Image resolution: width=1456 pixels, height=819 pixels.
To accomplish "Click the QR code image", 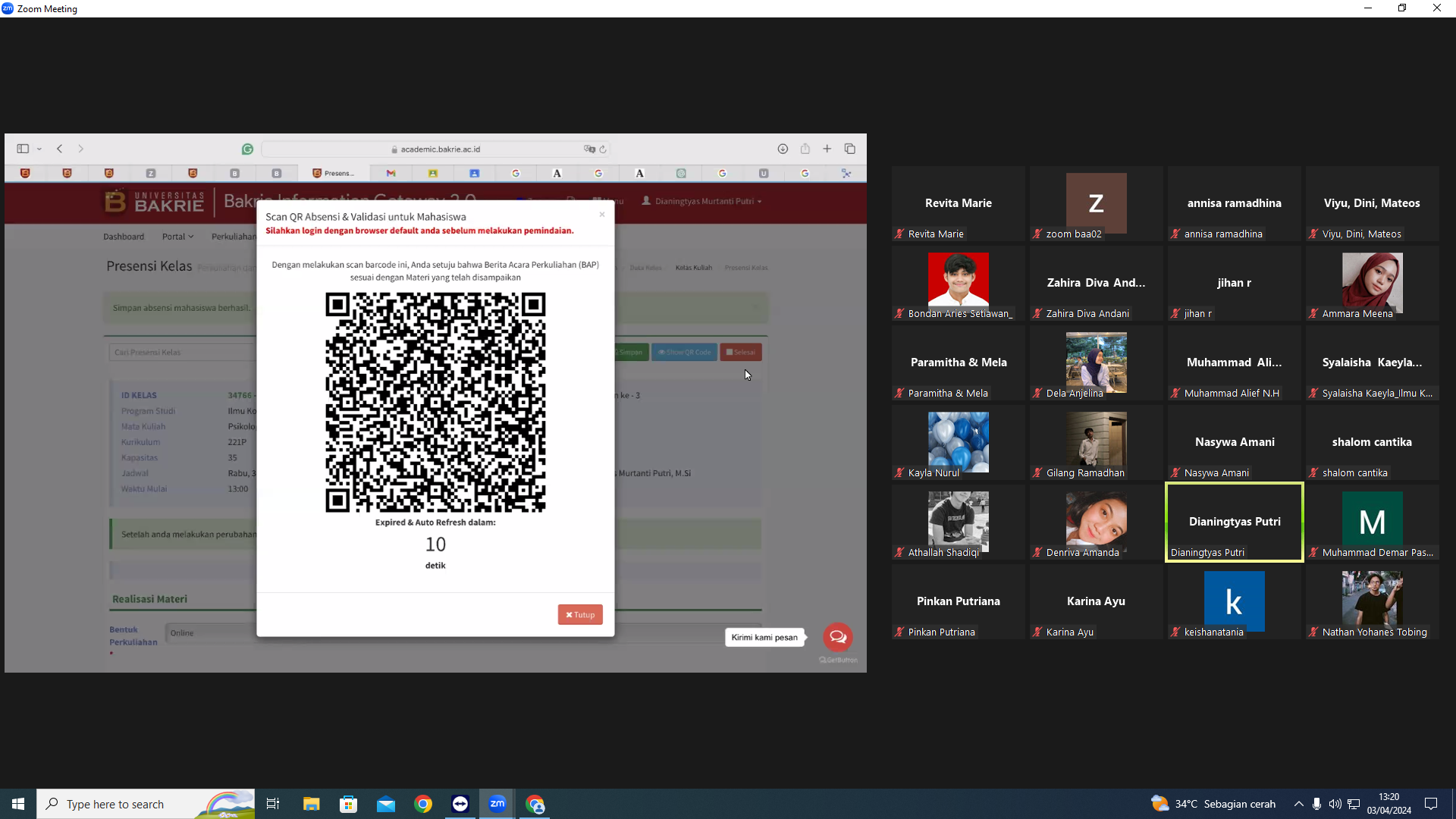I will (435, 402).
